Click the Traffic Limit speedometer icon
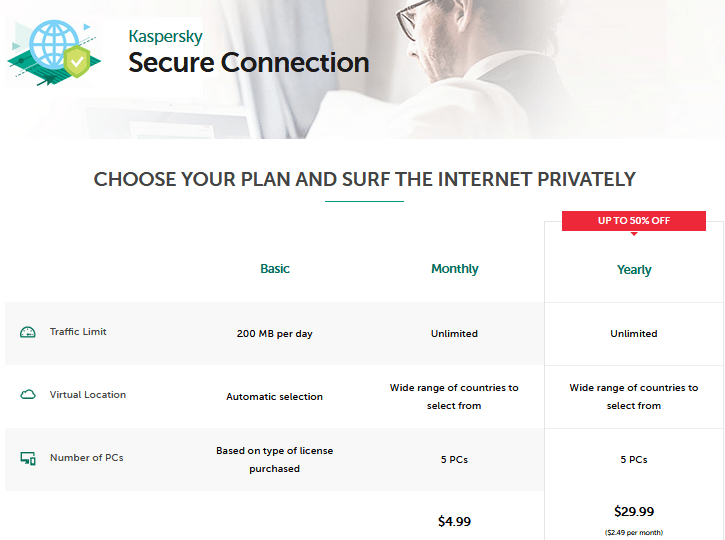This screenshot has width=725, height=540. click(28, 332)
